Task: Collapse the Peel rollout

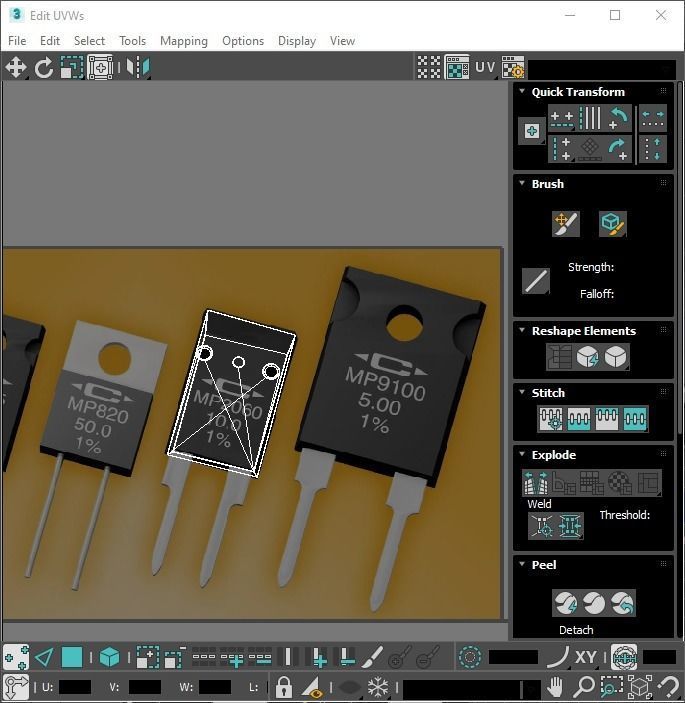Action: coord(522,564)
